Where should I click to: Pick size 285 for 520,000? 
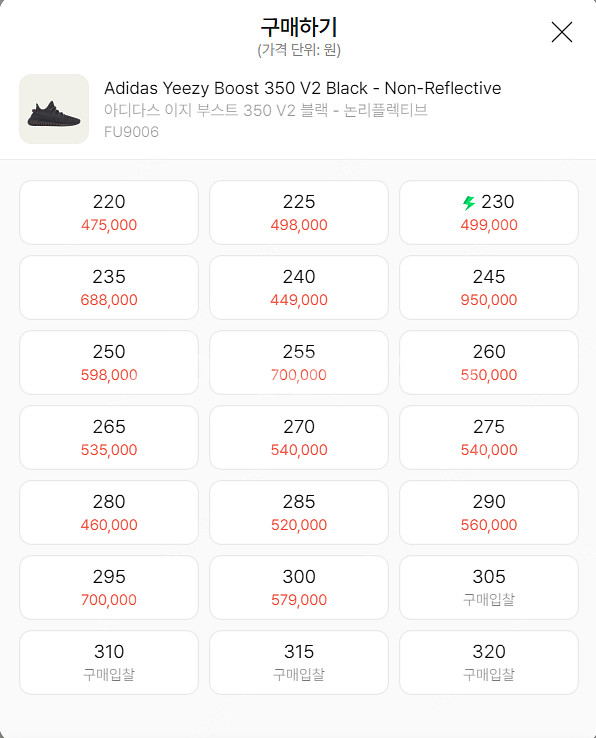299,513
